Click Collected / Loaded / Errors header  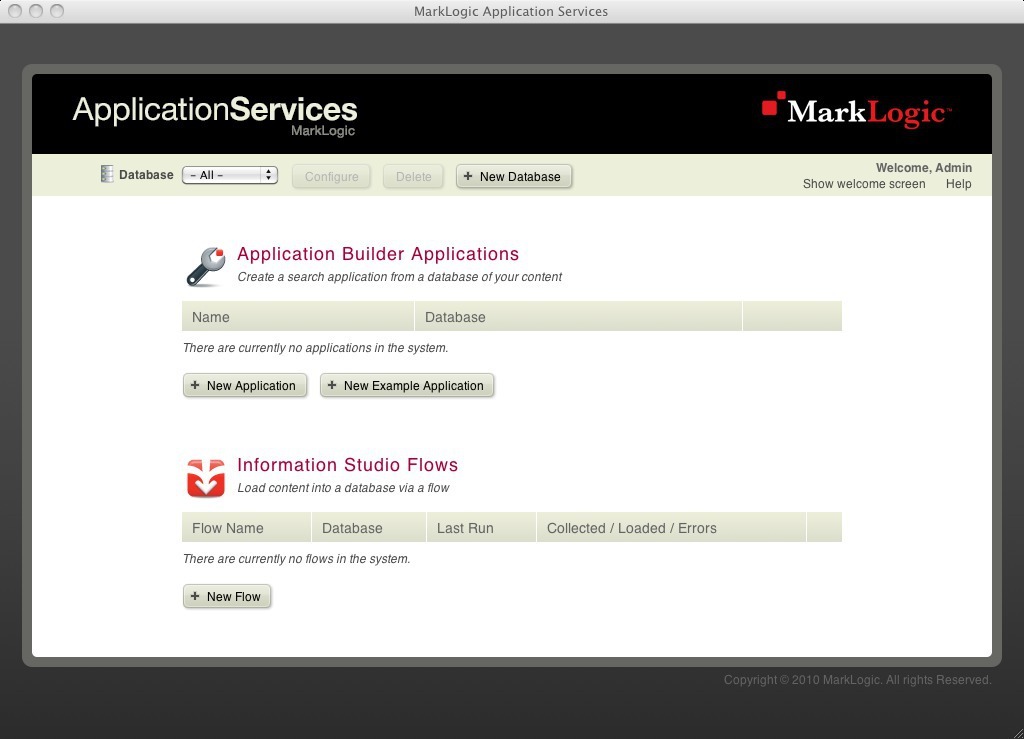(x=671, y=527)
